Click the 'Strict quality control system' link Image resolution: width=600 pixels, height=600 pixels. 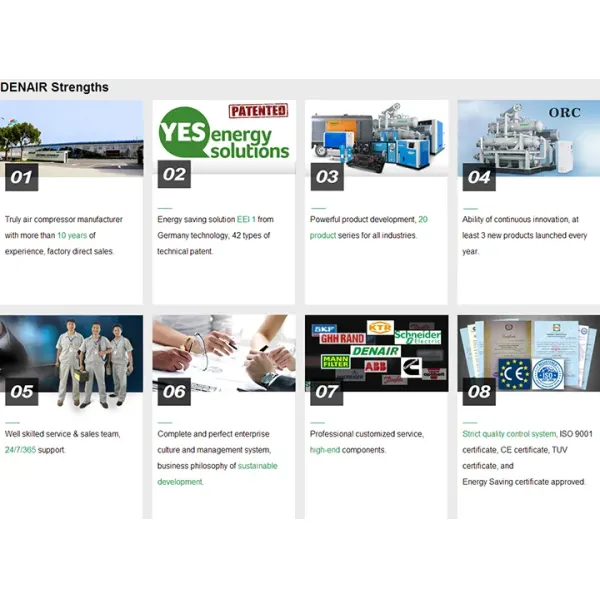[x=509, y=434]
